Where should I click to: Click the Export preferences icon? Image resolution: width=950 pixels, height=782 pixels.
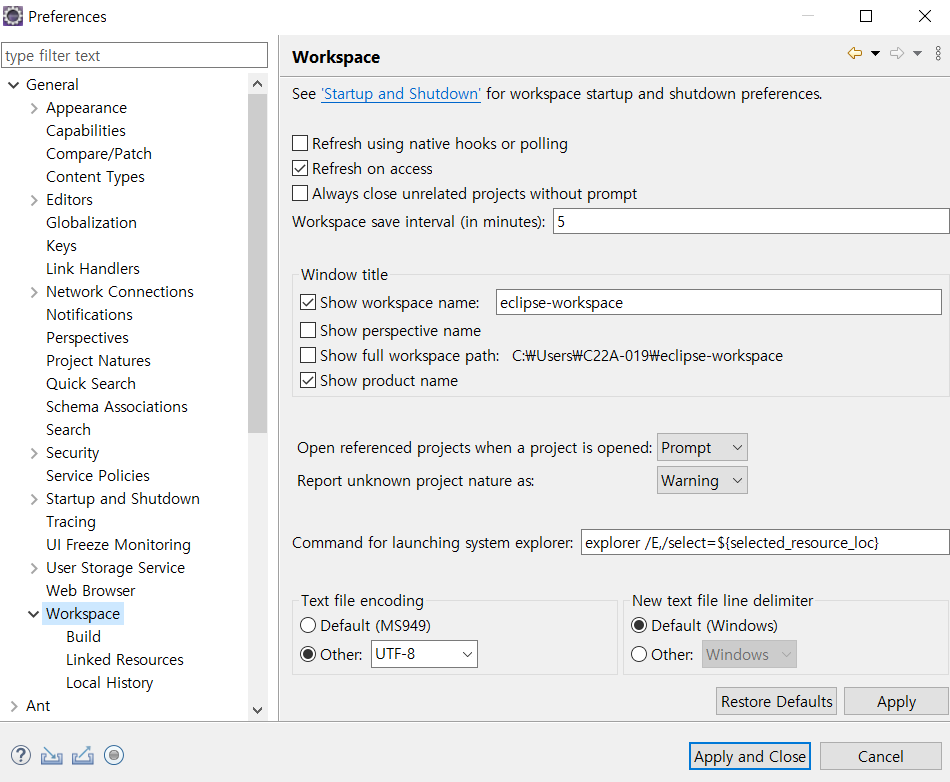[82, 755]
